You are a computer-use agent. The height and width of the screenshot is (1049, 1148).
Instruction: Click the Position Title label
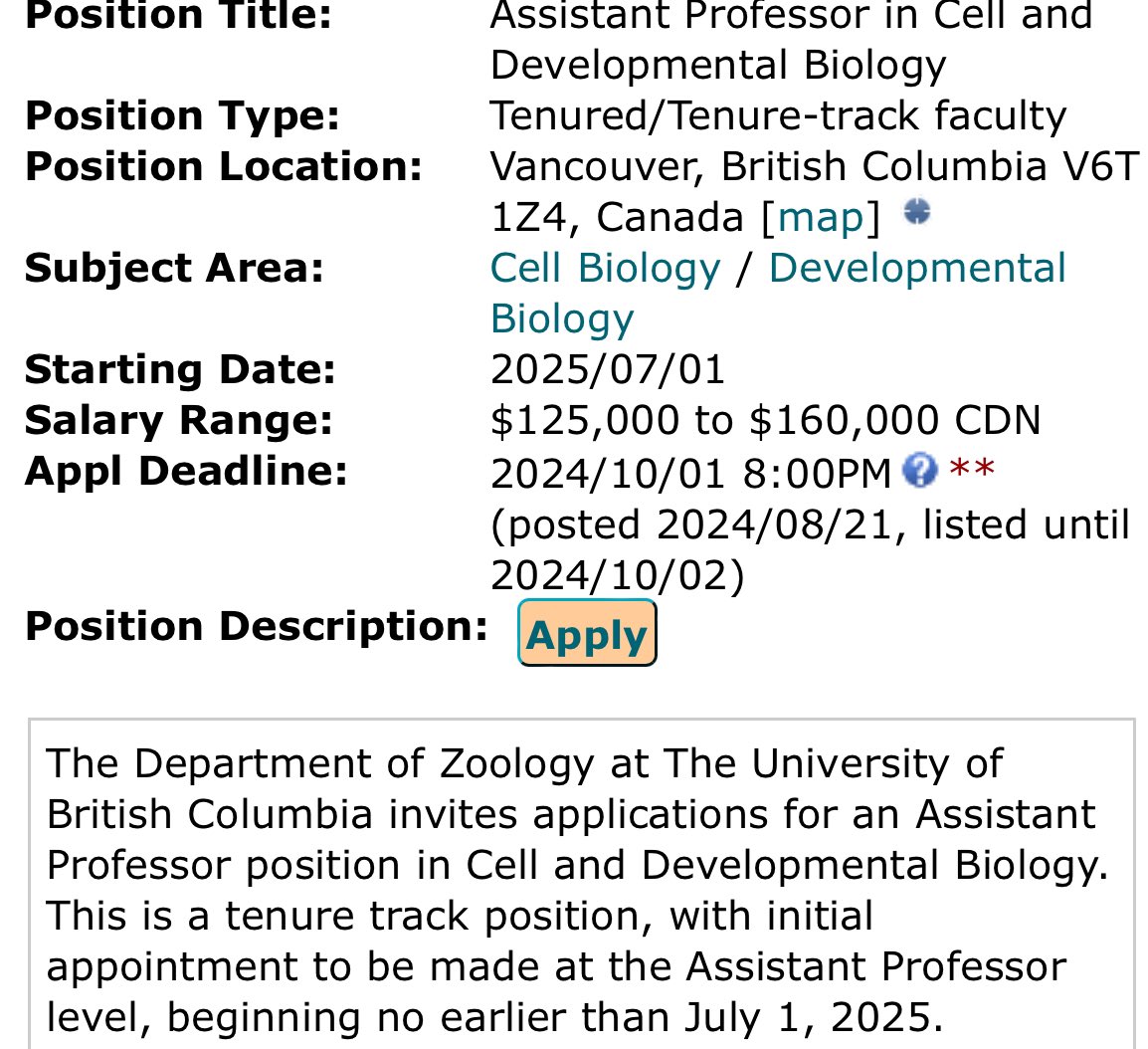point(179,15)
